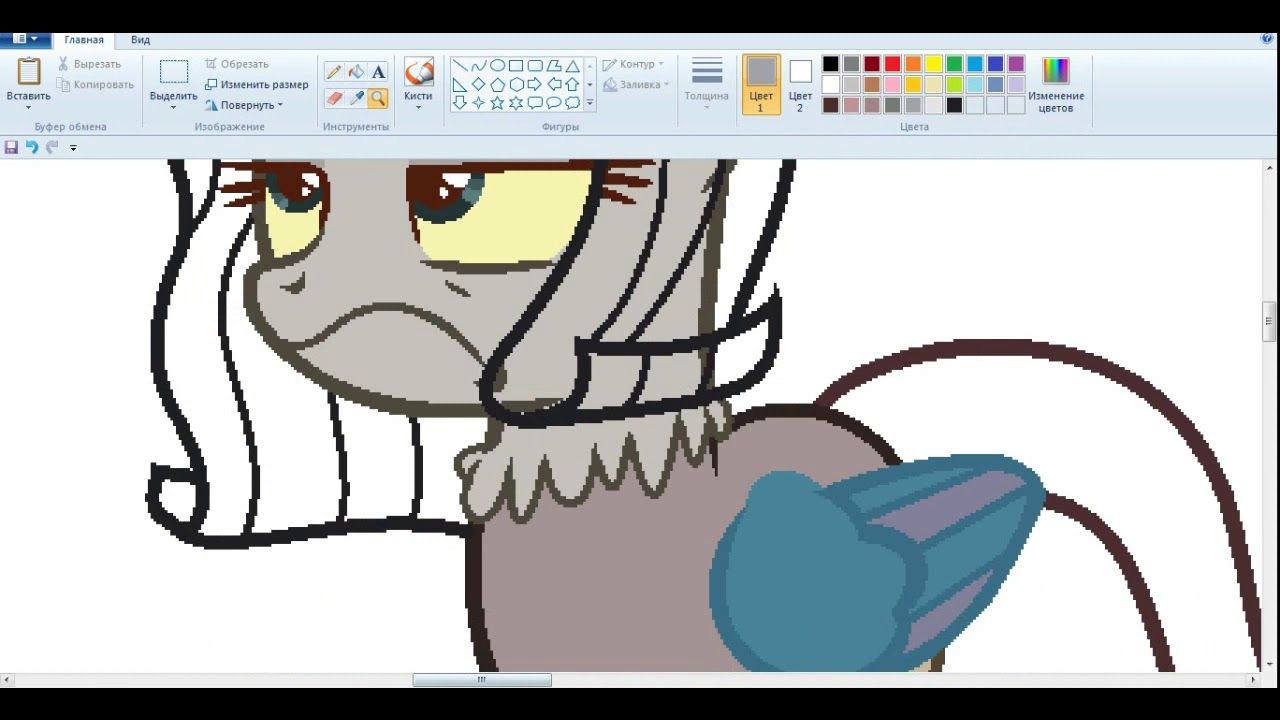Switch to the Вид tab
Screen dimensions: 1280x720
(x=140, y=40)
